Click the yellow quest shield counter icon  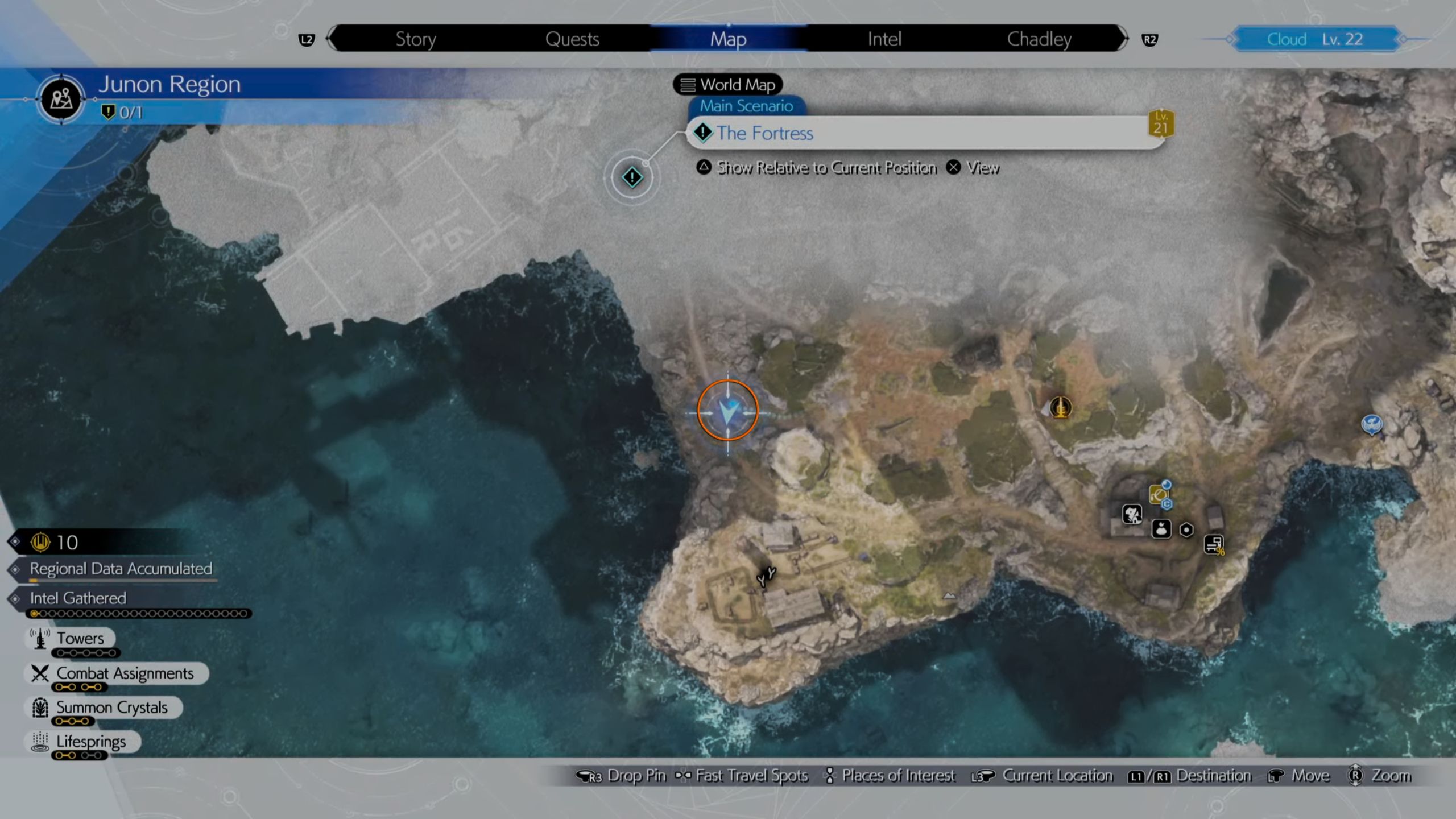click(x=108, y=112)
